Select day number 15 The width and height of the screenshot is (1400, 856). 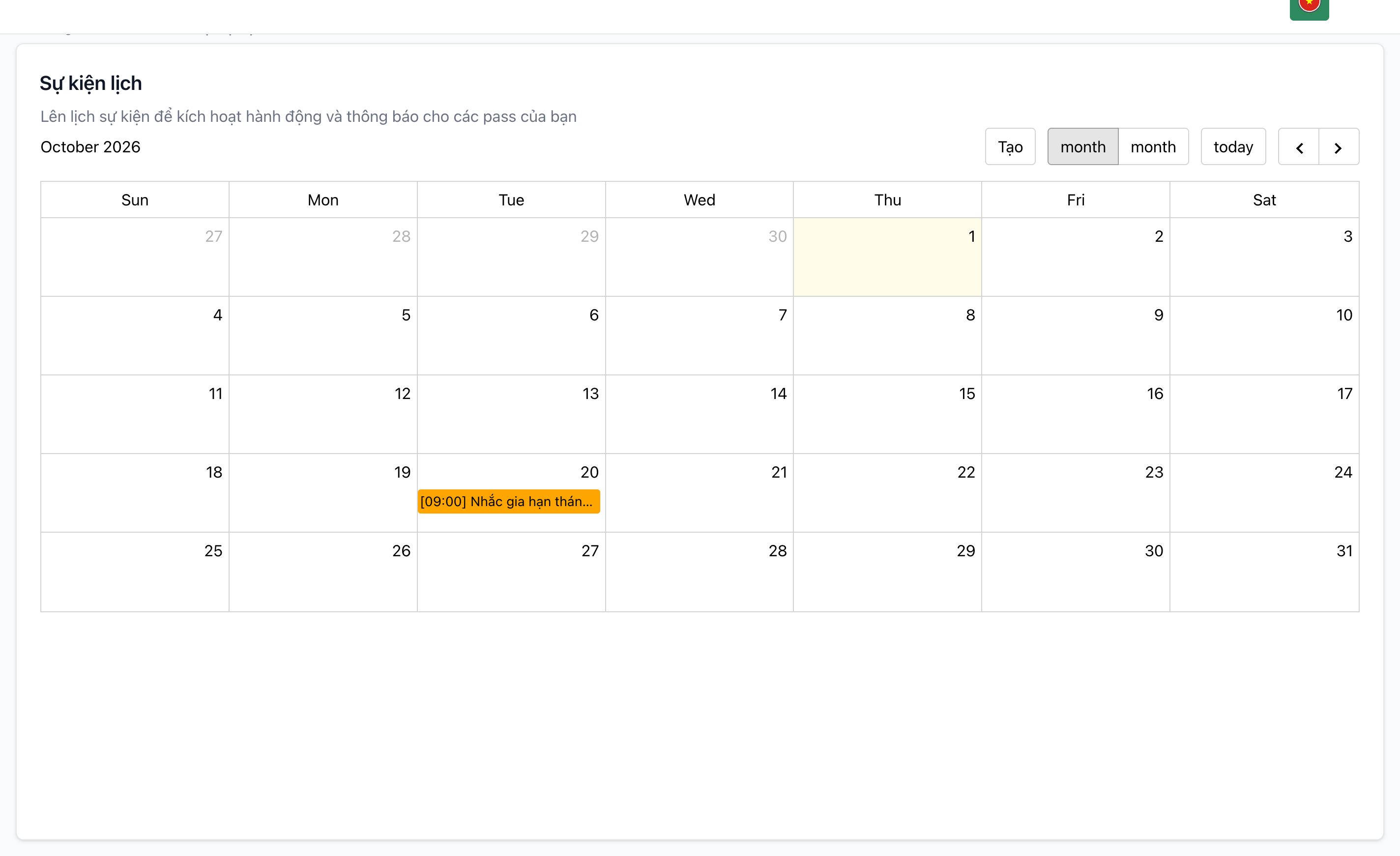pyautogui.click(x=967, y=394)
